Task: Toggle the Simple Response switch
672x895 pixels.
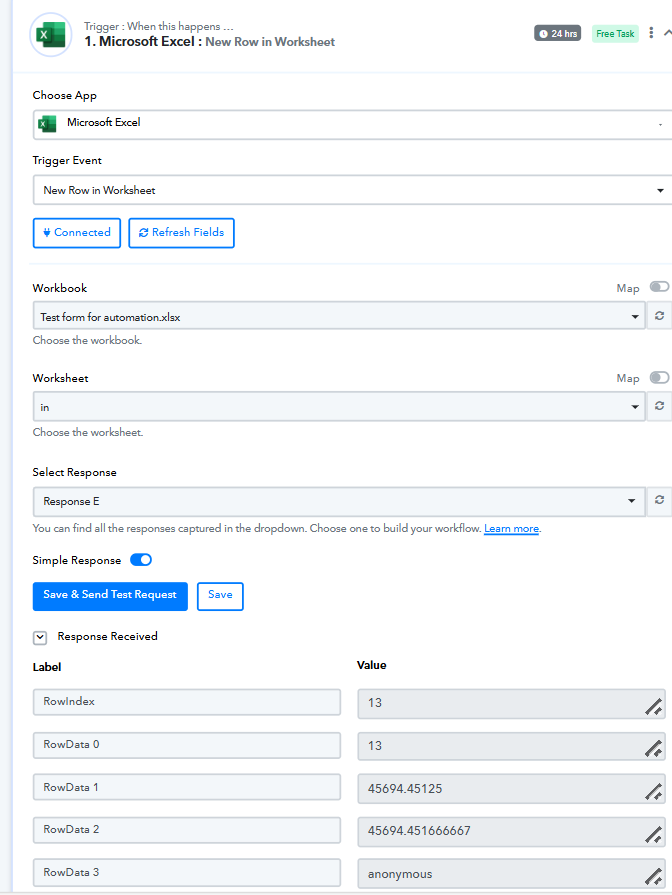Action: (141, 560)
